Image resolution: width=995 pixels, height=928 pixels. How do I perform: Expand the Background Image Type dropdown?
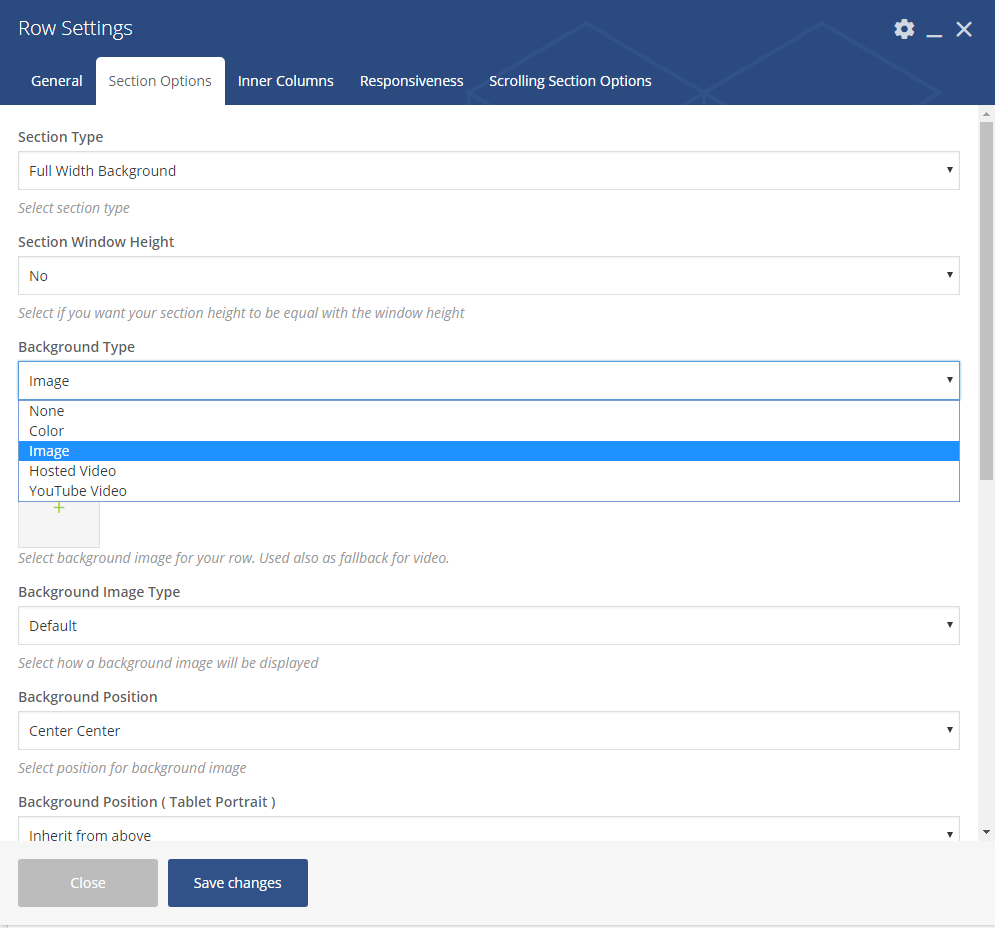coord(488,626)
